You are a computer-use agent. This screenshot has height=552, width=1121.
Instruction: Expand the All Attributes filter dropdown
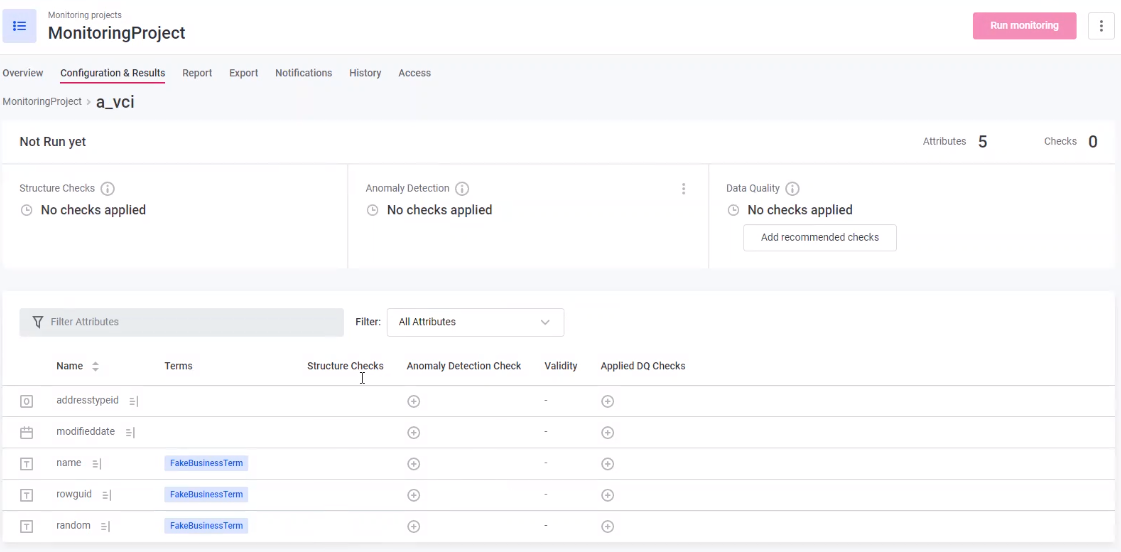coord(475,322)
